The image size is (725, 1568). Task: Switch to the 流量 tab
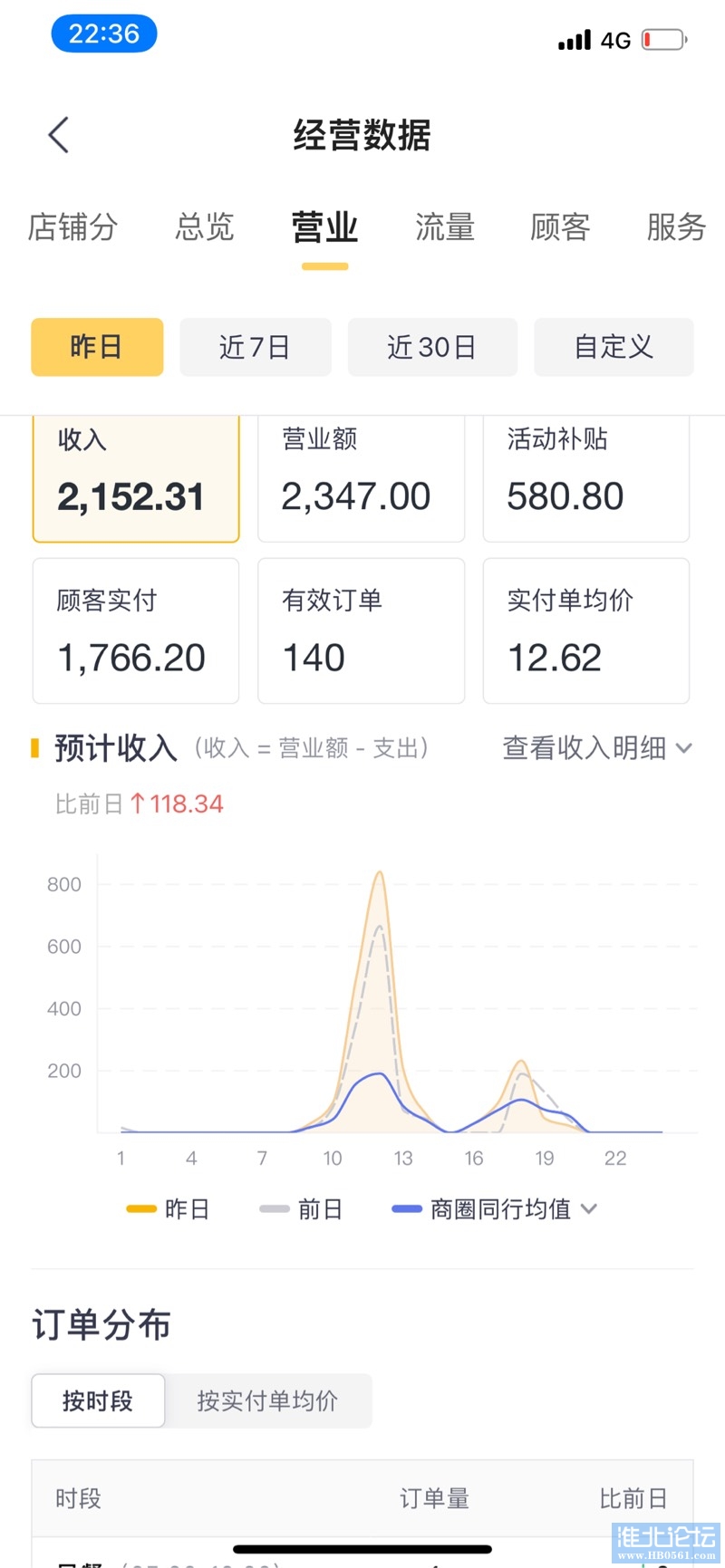(445, 227)
